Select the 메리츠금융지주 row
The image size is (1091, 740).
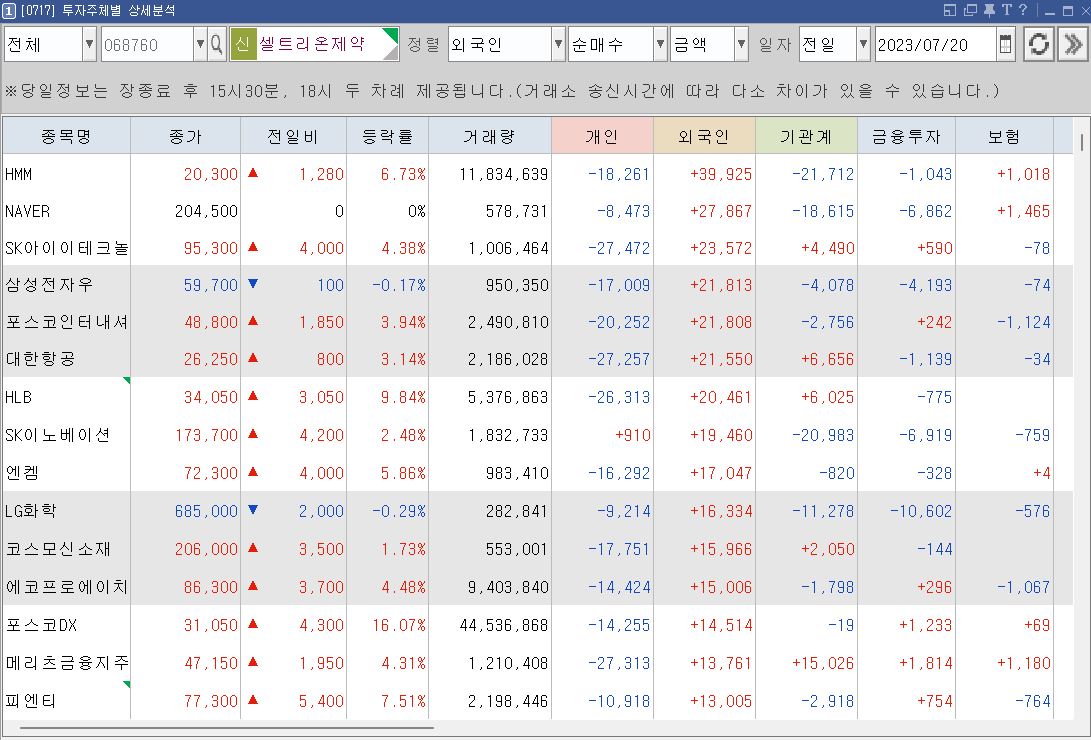click(x=538, y=662)
